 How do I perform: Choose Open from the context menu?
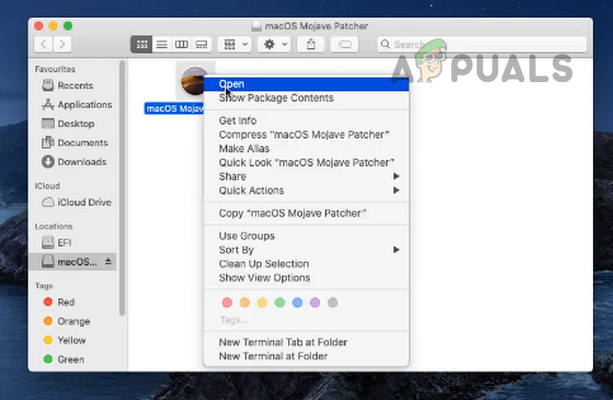[306, 84]
